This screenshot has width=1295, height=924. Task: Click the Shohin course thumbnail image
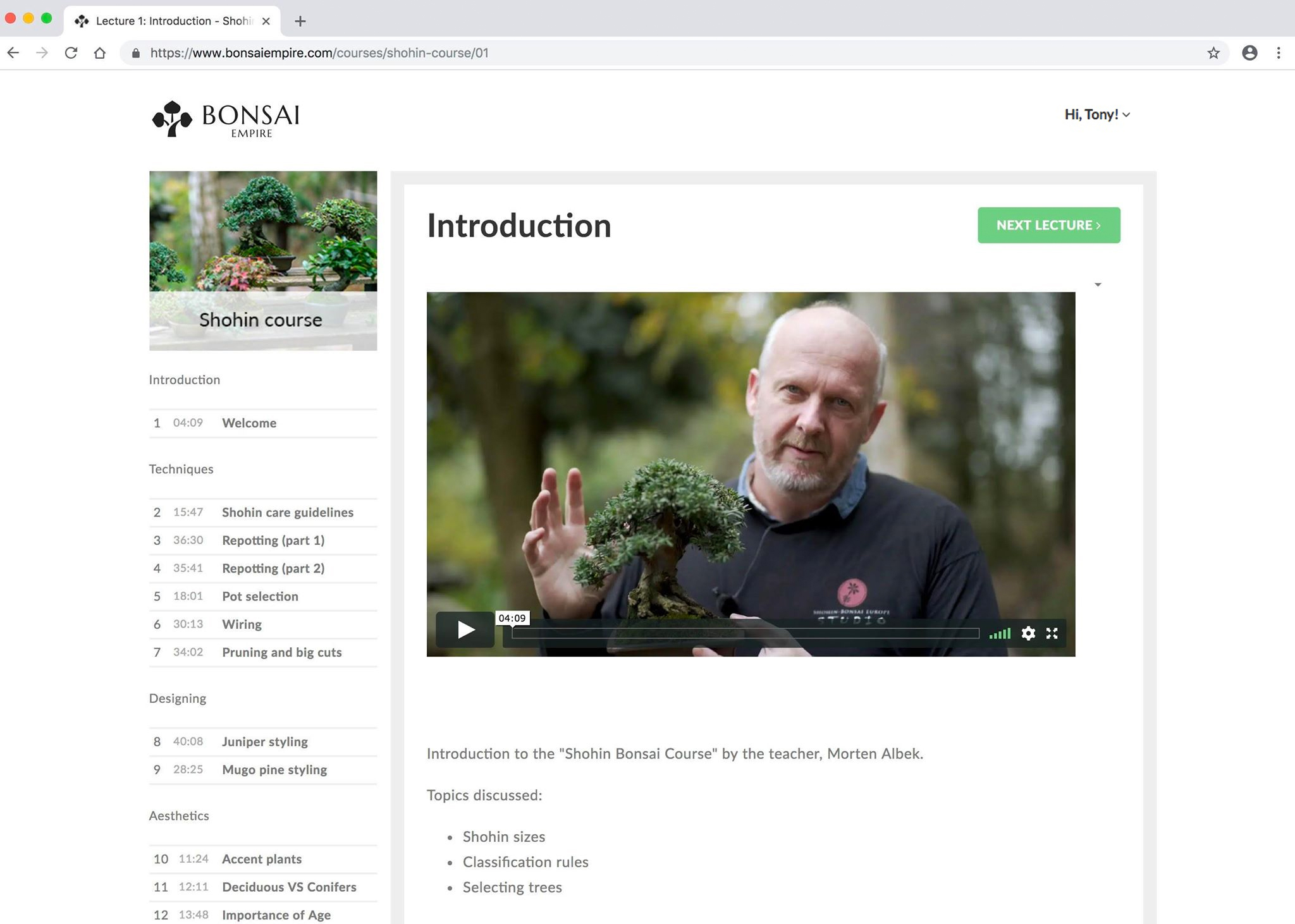(x=263, y=260)
